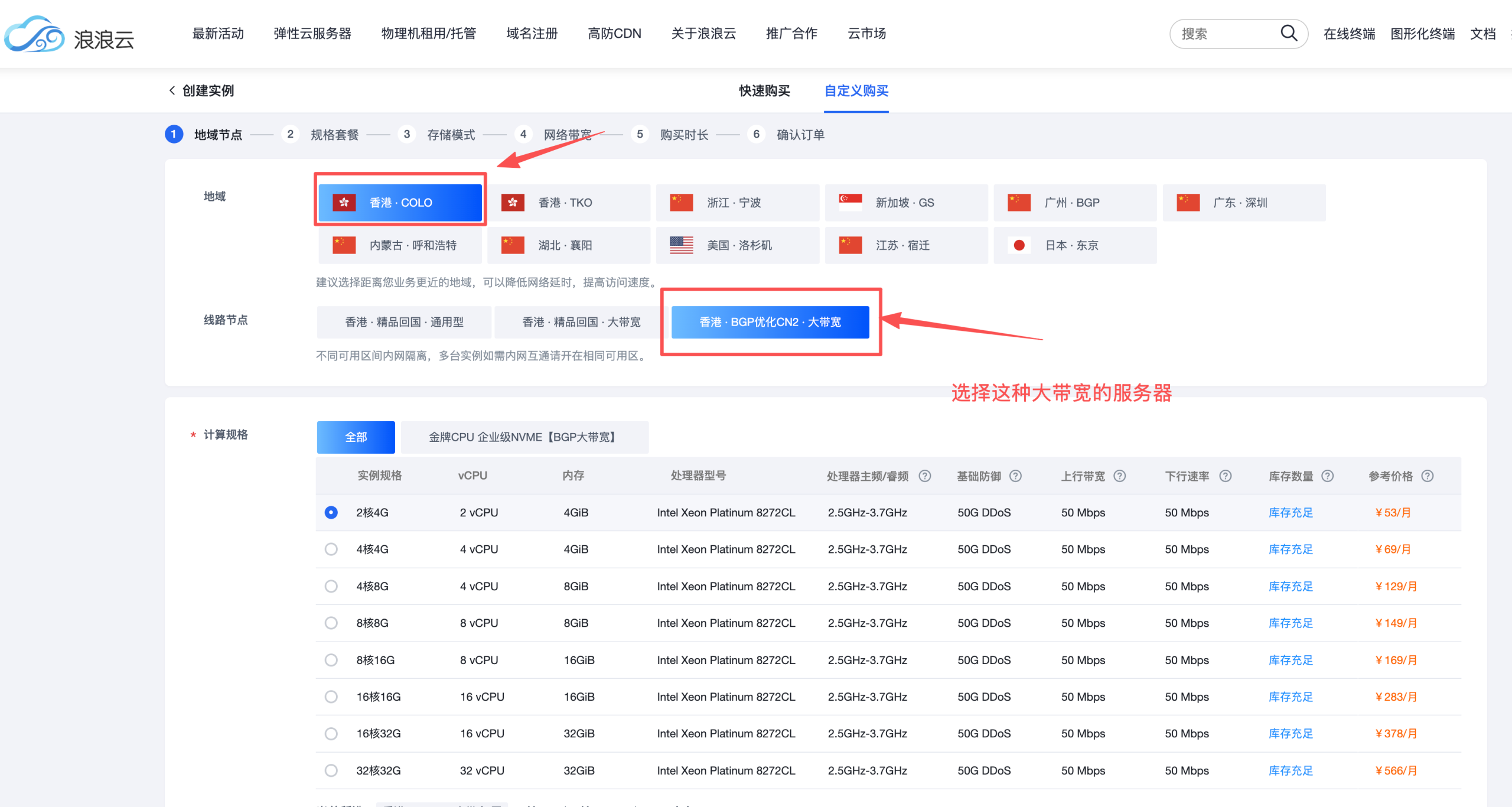The height and width of the screenshot is (807, 1512).
Task: Focus the 搜索 input field
Action: (1227, 34)
